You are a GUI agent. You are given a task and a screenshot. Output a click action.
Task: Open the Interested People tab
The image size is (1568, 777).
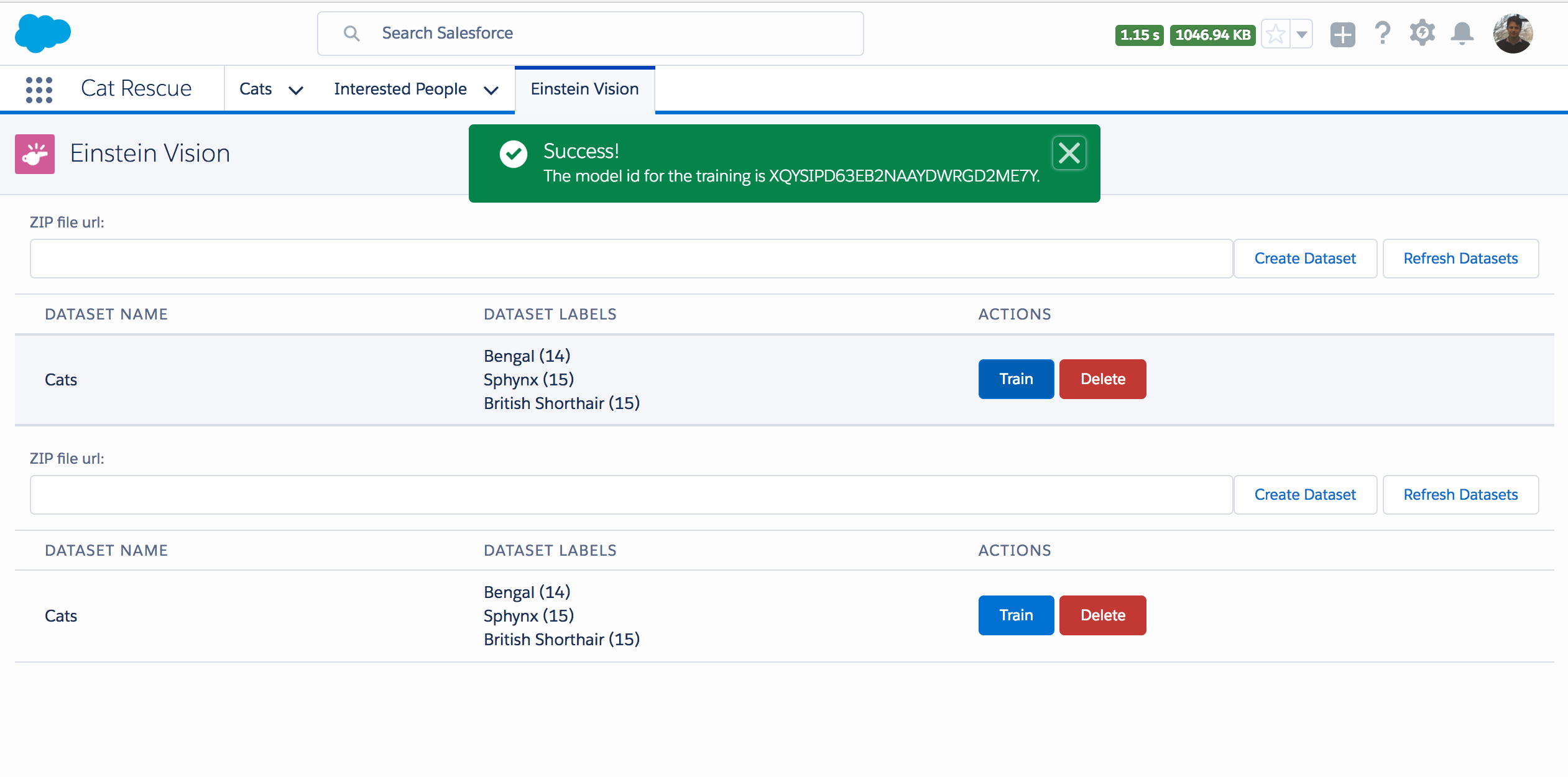pyautogui.click(x=400, y=90)
